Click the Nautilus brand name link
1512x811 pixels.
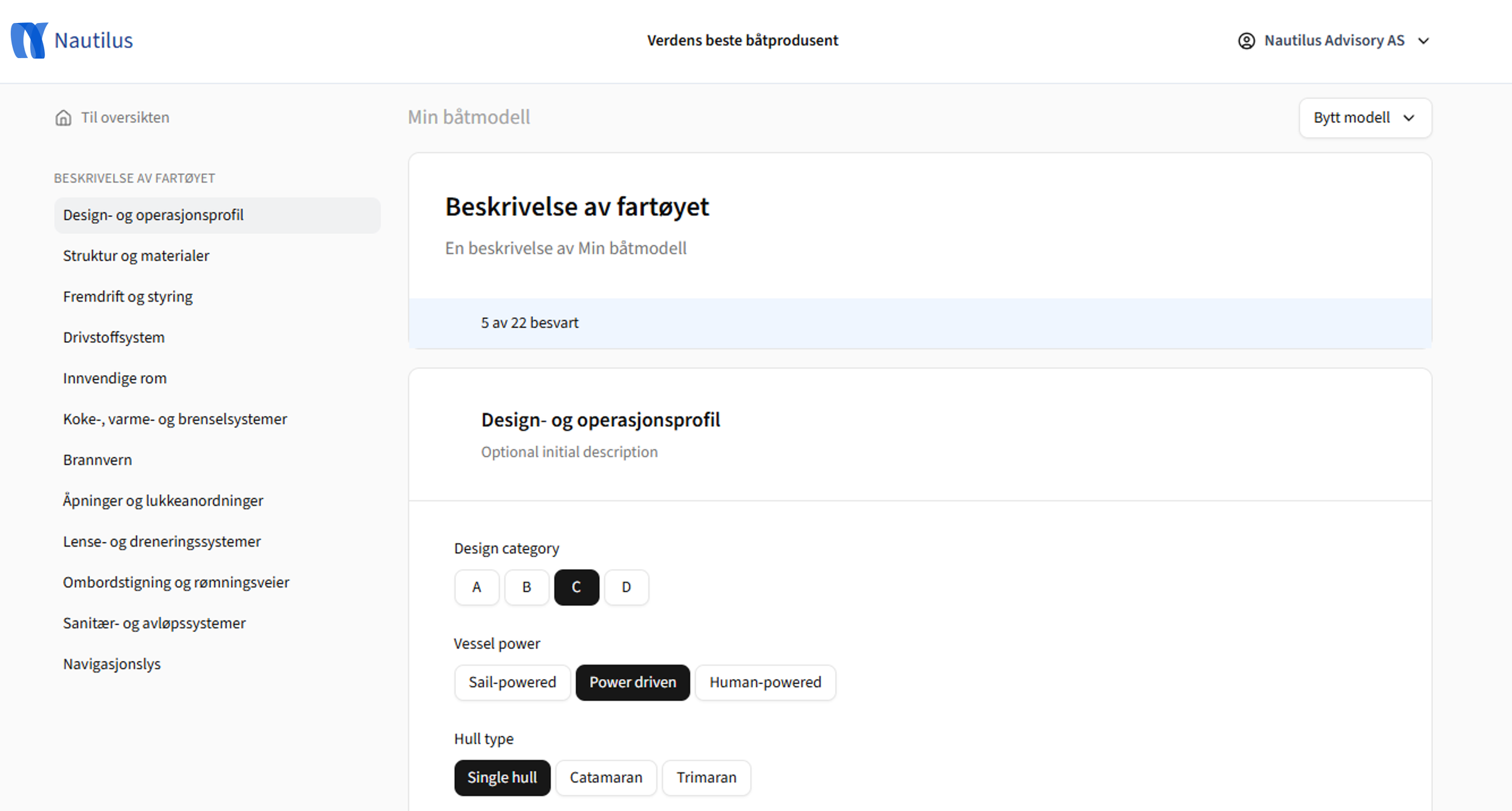[x=94, y=41]
